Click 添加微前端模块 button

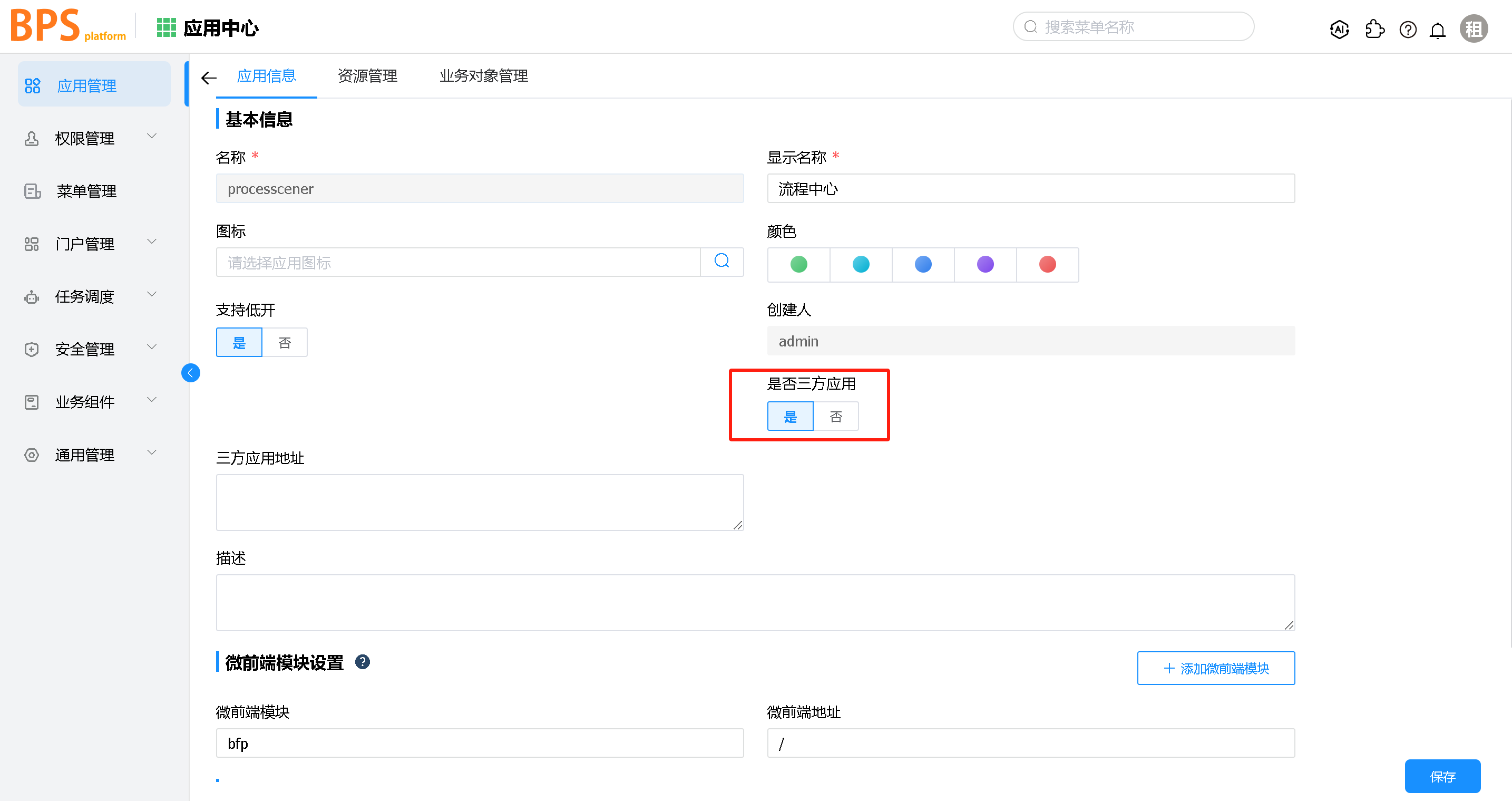click(x=1216, y=668)
